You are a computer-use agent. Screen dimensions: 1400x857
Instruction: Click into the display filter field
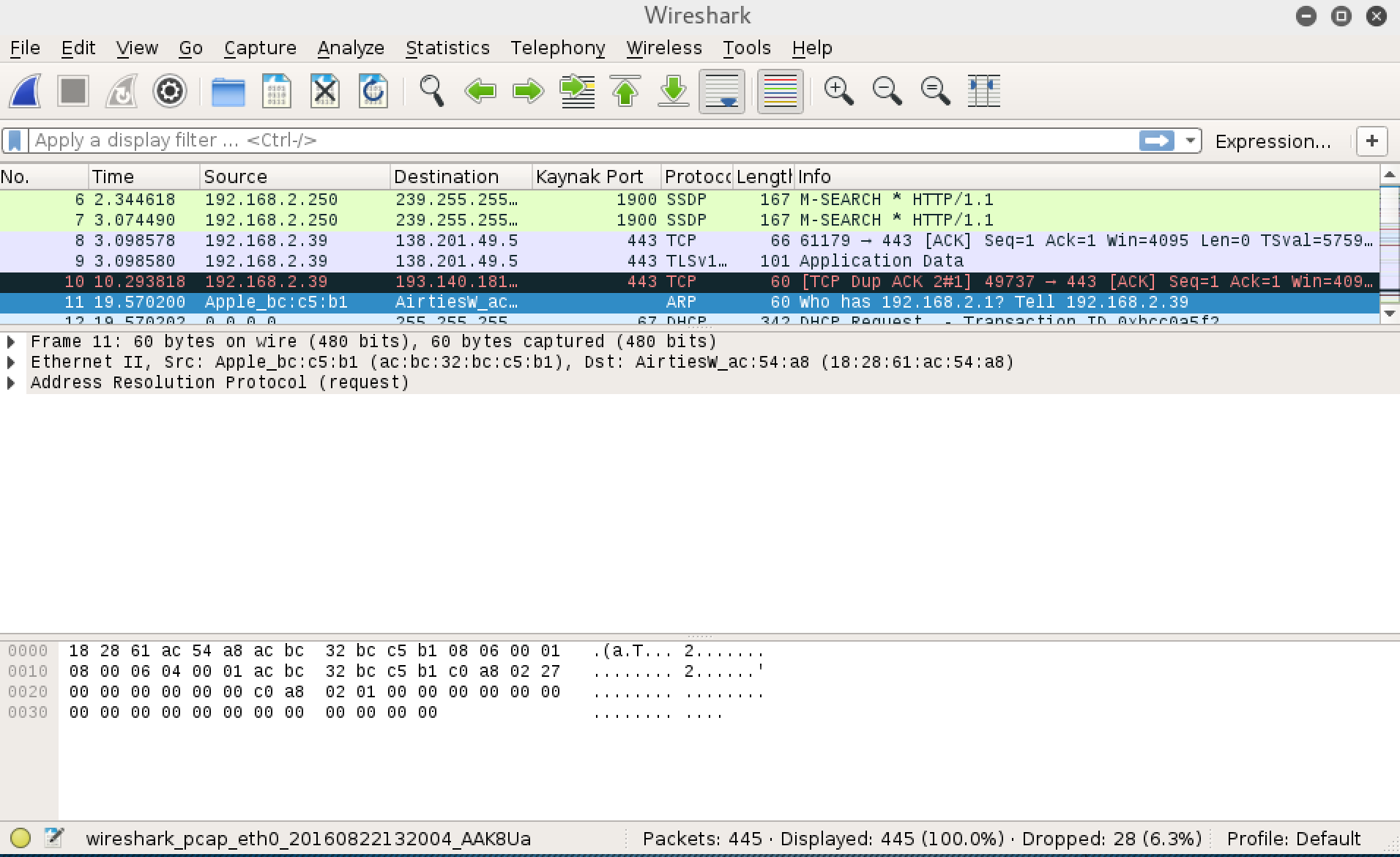point(584,140)
